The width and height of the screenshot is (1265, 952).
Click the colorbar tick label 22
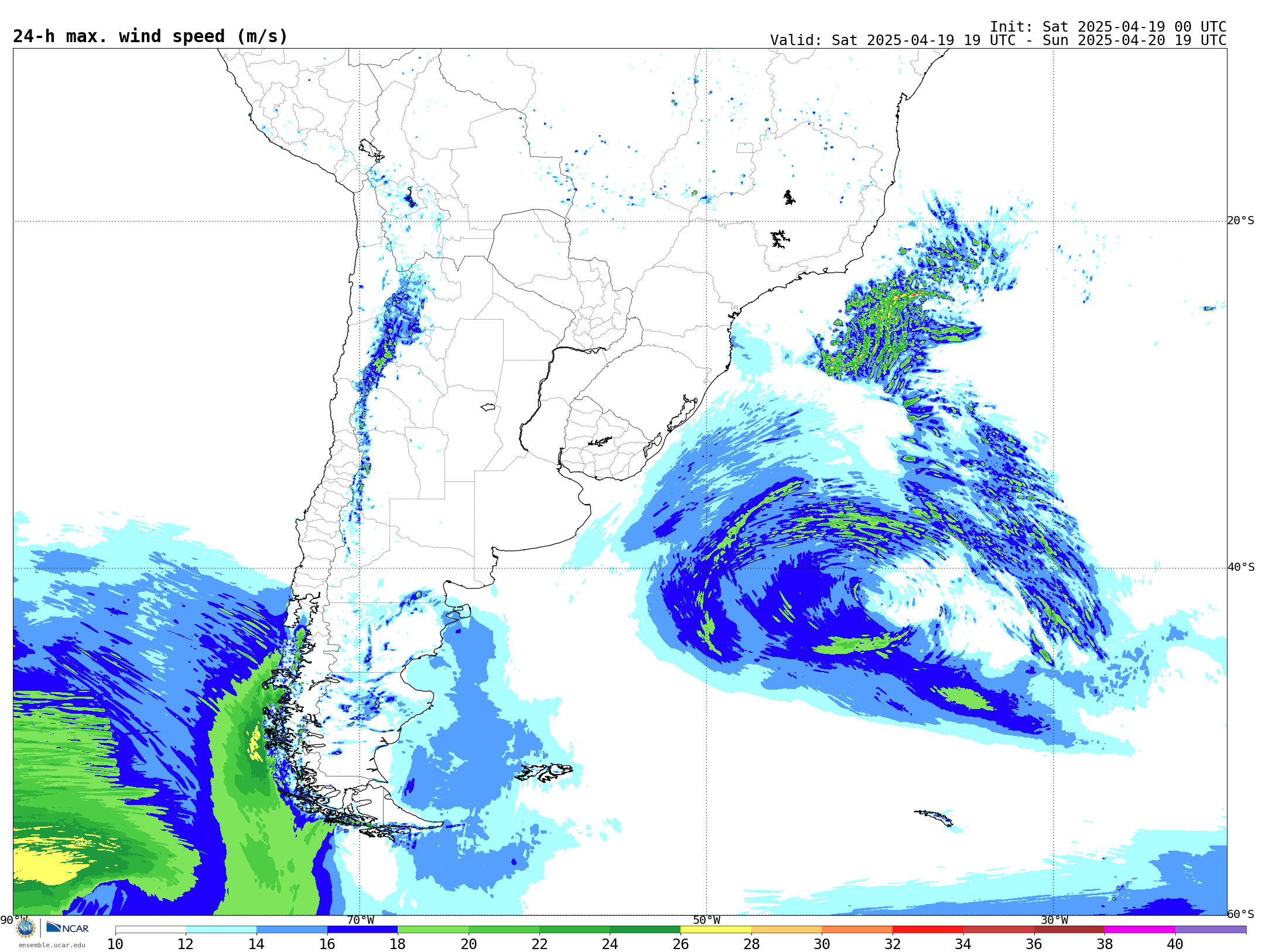[539, 944]
